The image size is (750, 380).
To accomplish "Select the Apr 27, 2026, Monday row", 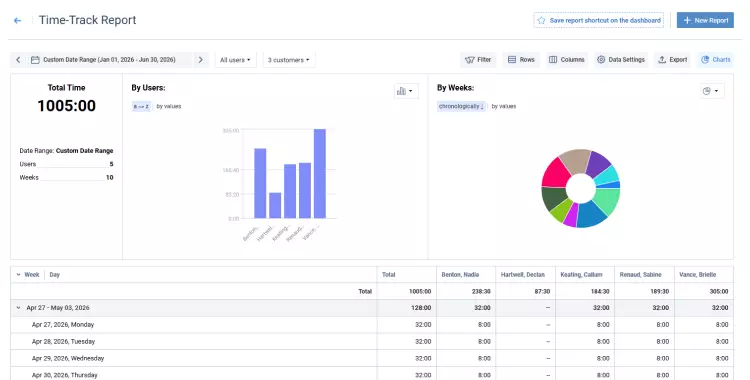I will [x=372, y=324].
